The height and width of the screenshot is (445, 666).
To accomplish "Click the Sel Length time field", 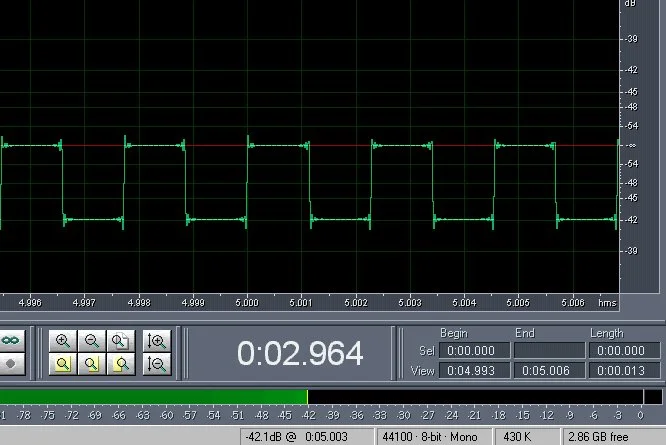I will click(x=624, y=351).
